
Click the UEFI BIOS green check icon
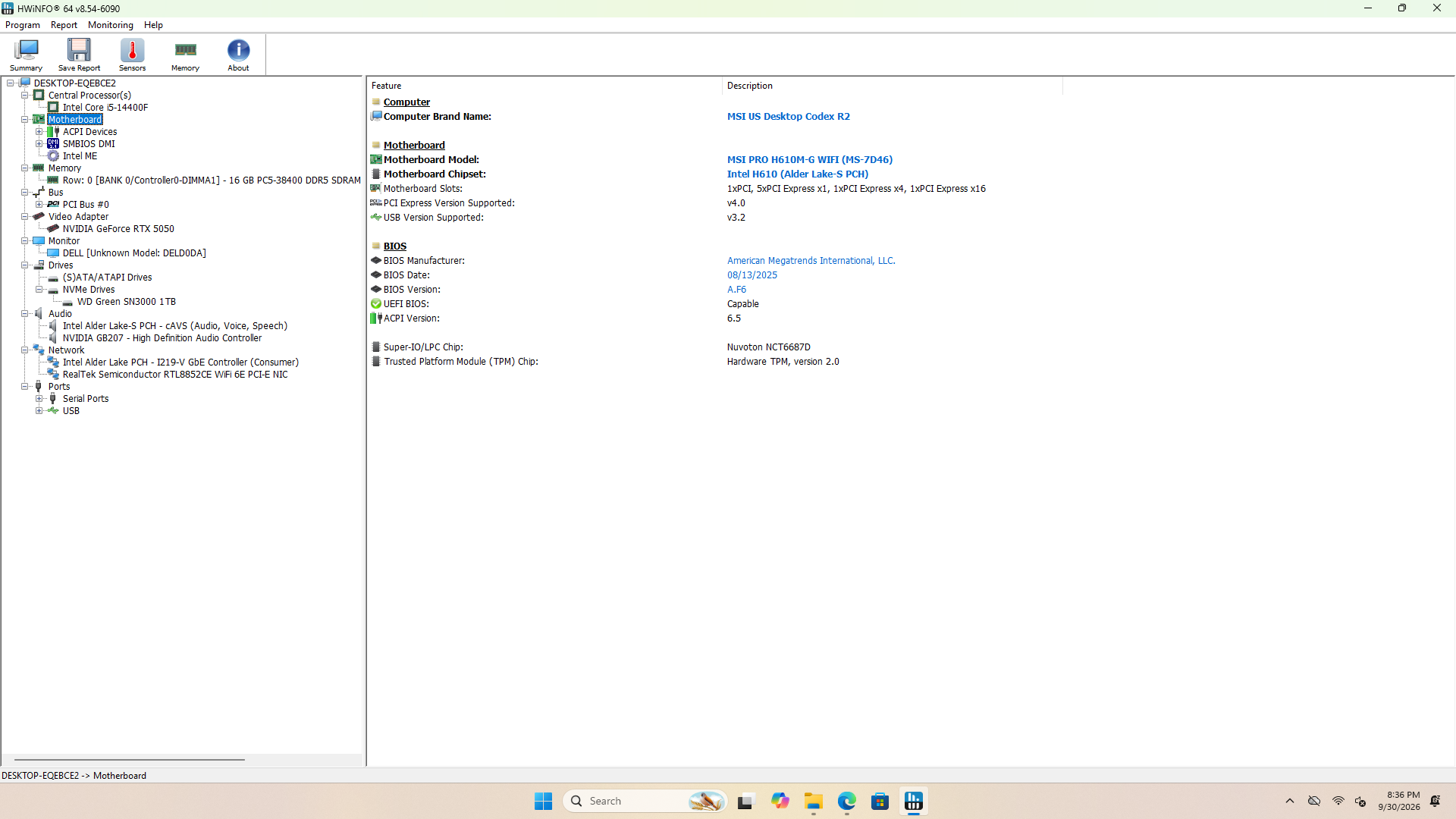click(x=376, y=304)
